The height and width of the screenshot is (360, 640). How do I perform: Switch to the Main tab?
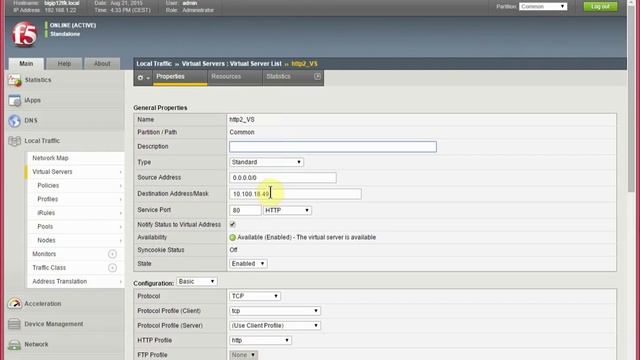click(26, 64)
